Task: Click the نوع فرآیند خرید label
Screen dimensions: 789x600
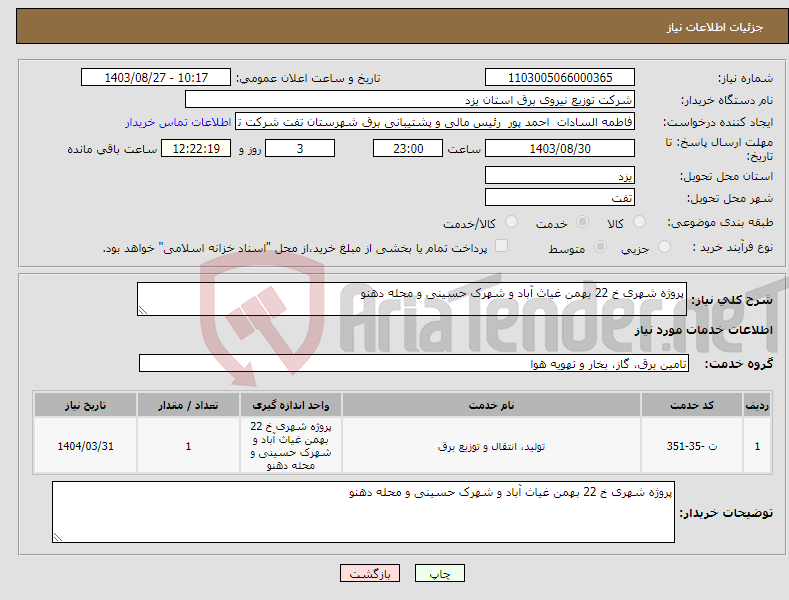Action: tap(733, 247)
